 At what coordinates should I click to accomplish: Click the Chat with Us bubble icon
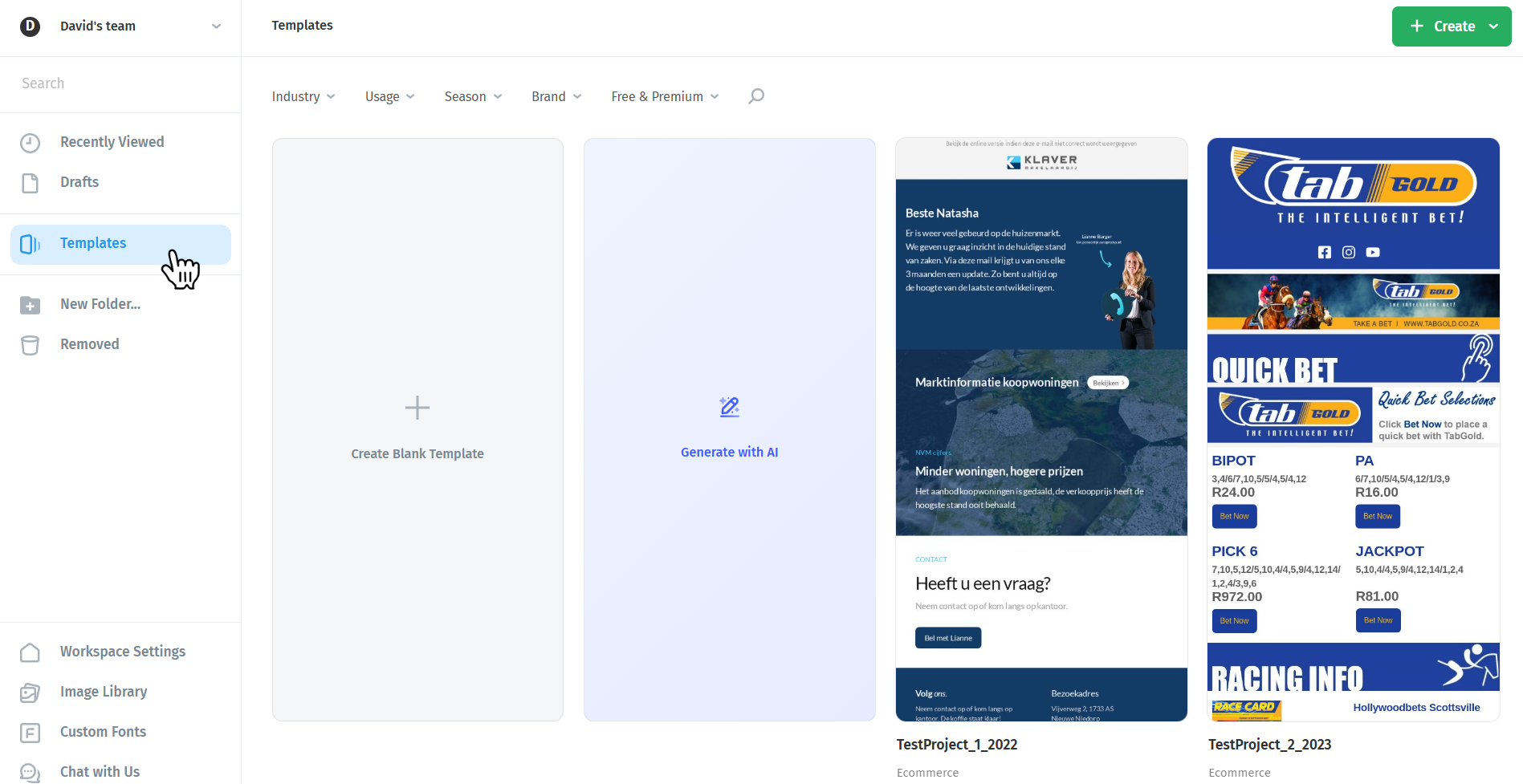[30, 773]
